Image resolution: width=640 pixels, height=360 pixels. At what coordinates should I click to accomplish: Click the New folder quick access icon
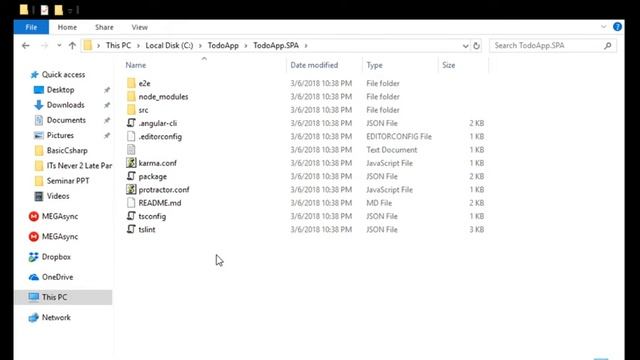click(x=59, y=10)
